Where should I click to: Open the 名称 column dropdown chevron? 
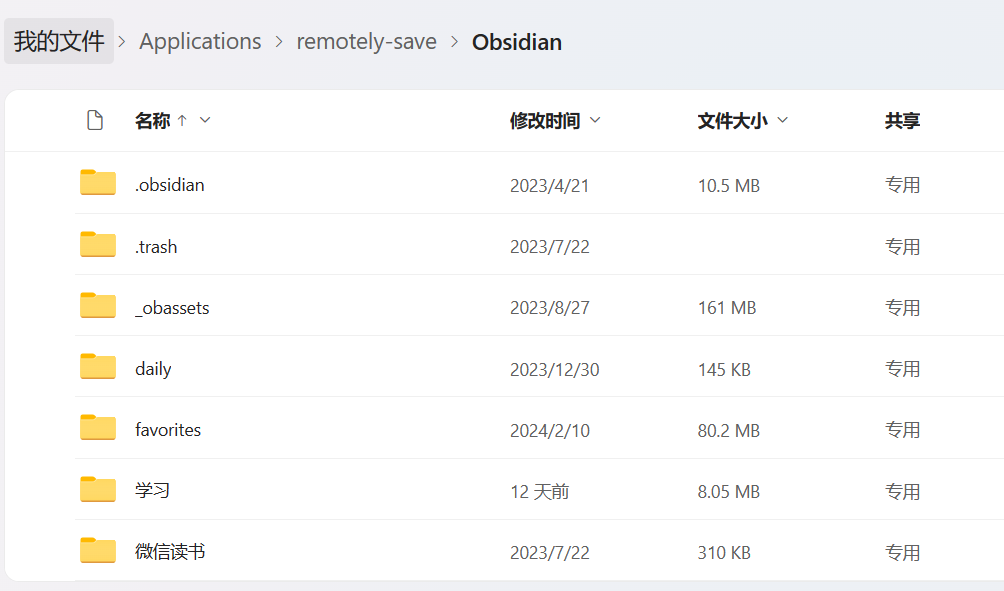pyautogui.click(x=205, y=120)
